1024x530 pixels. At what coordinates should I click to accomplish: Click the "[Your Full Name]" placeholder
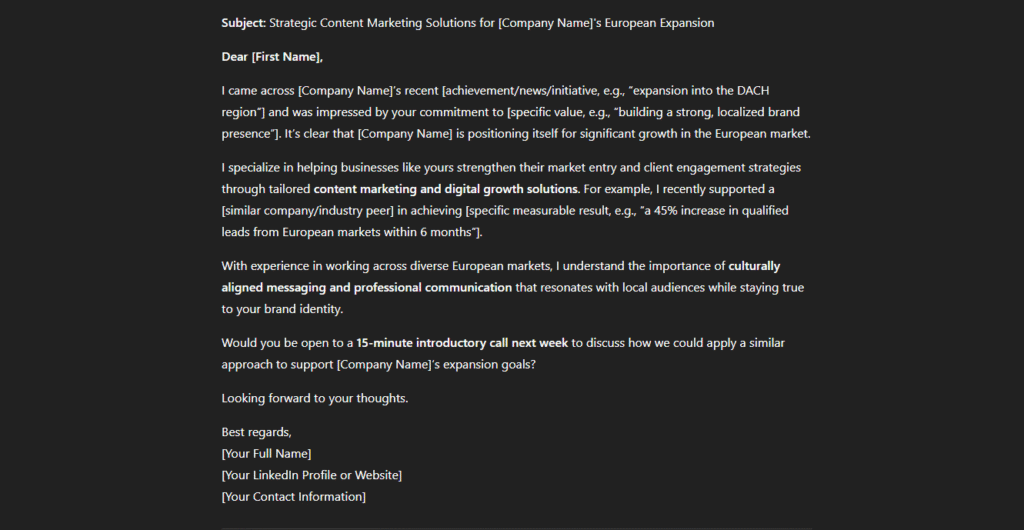[x=266, y=454]
